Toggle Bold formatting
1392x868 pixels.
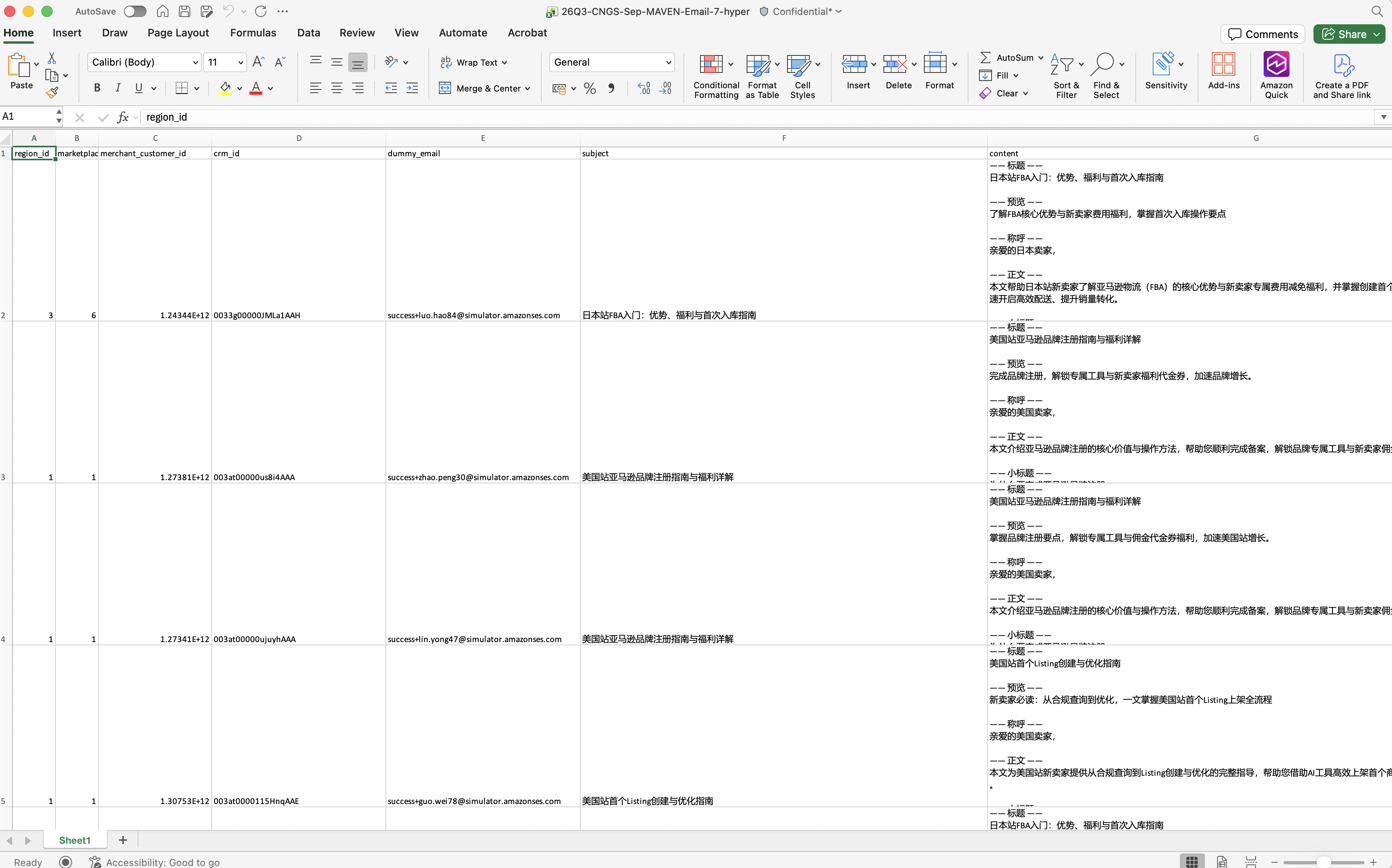97,88
